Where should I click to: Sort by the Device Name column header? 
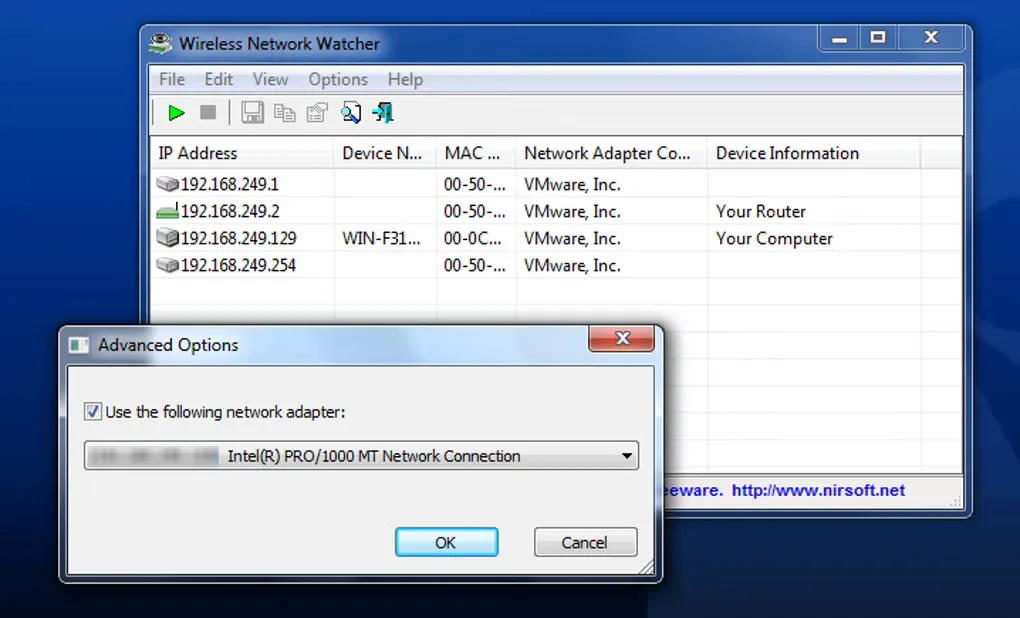point(385,154)
